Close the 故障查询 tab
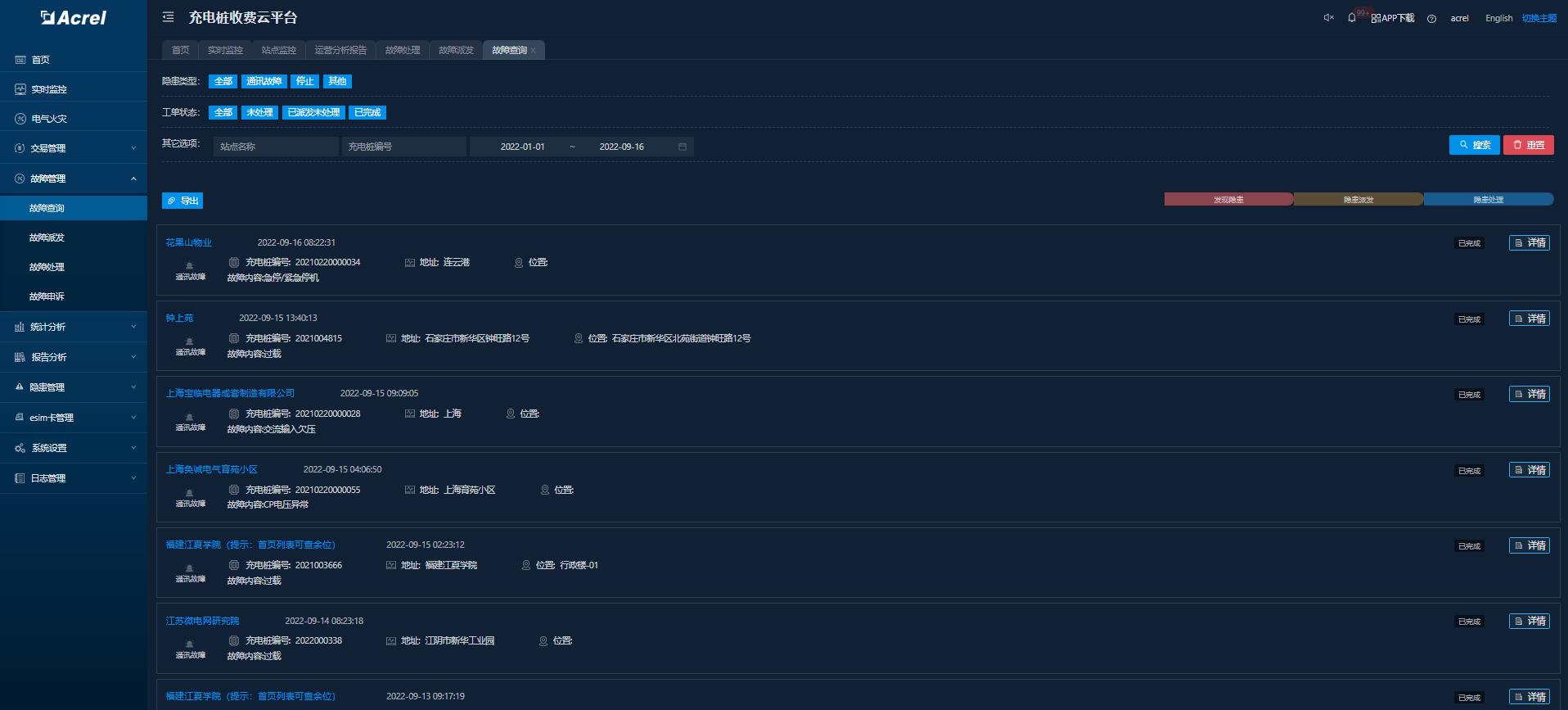1568x710 pixels. (x=533, y=51)
